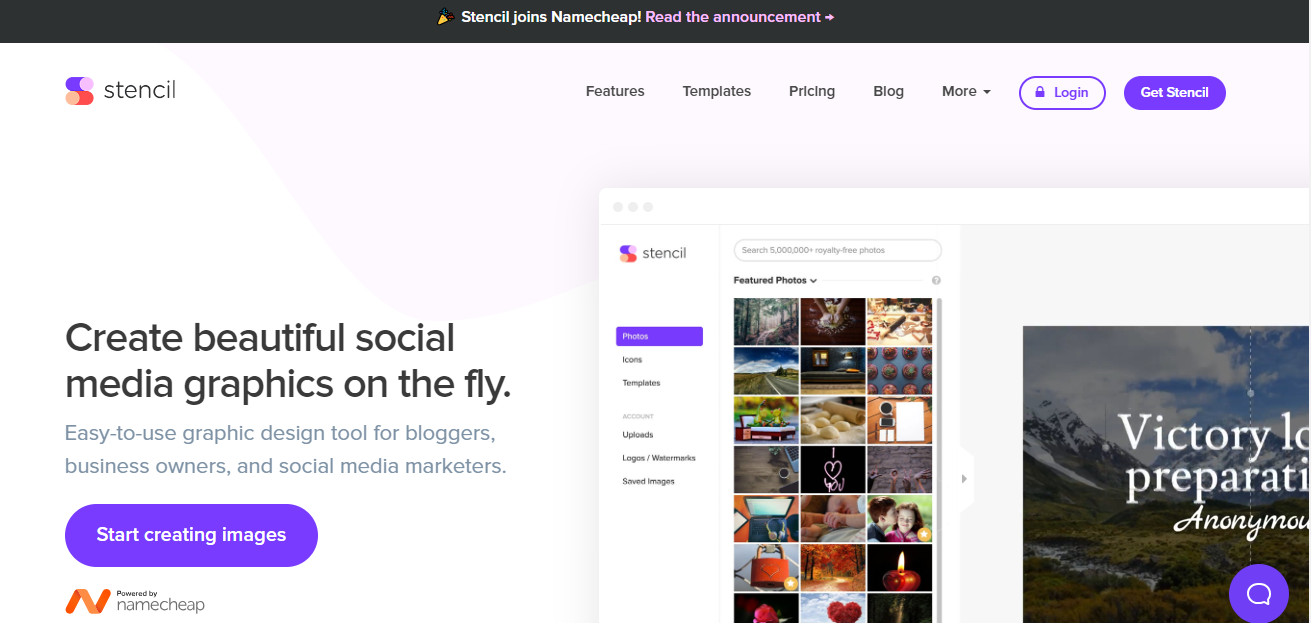
Task: Go to Templates in top navigation
Action: pos(716,91)
